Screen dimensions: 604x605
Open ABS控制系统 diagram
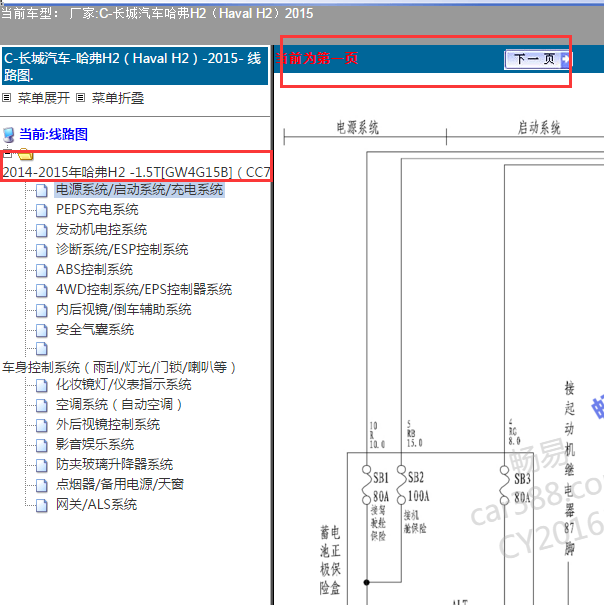94,270
